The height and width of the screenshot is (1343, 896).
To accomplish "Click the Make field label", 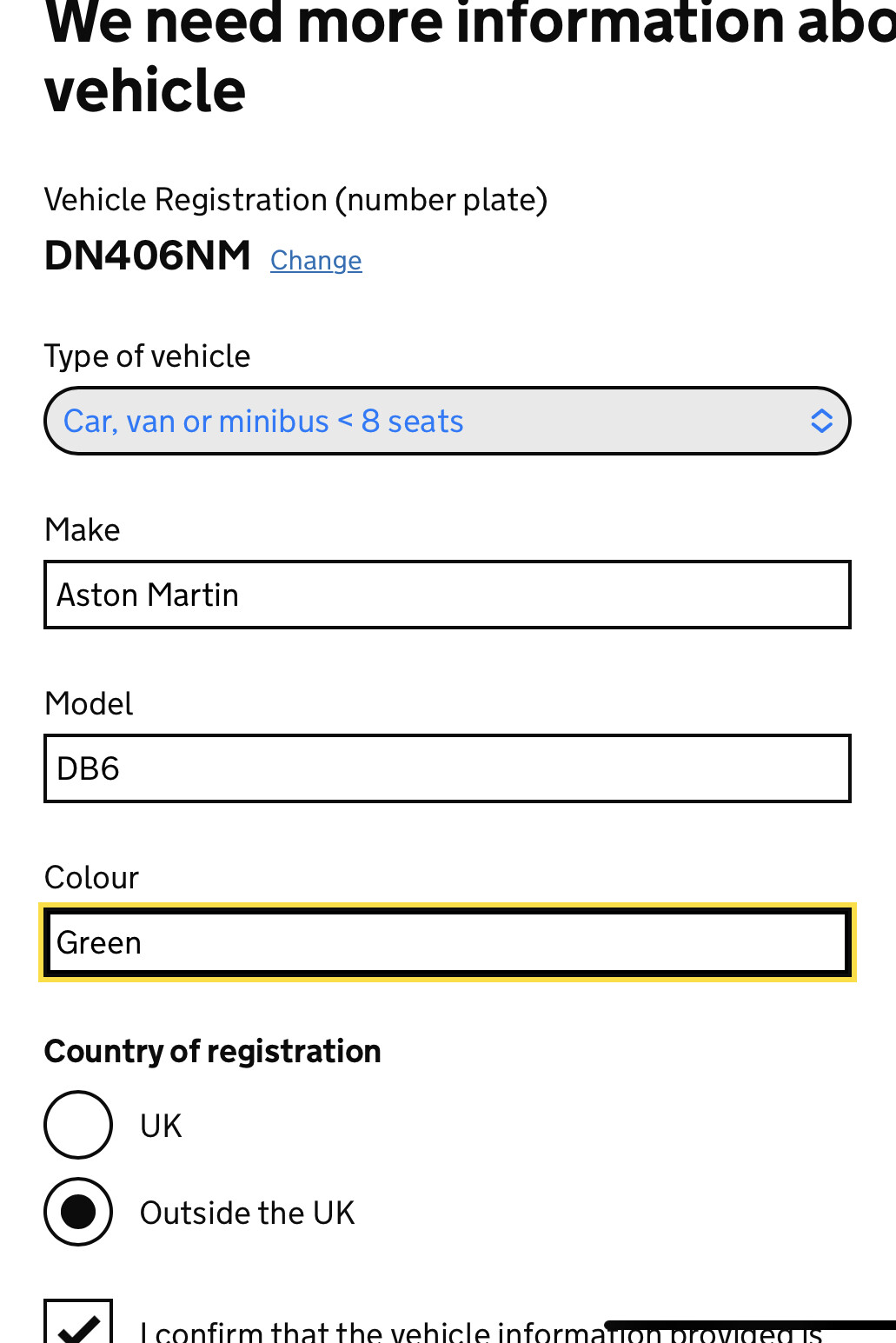I will [x=83, y=530].
